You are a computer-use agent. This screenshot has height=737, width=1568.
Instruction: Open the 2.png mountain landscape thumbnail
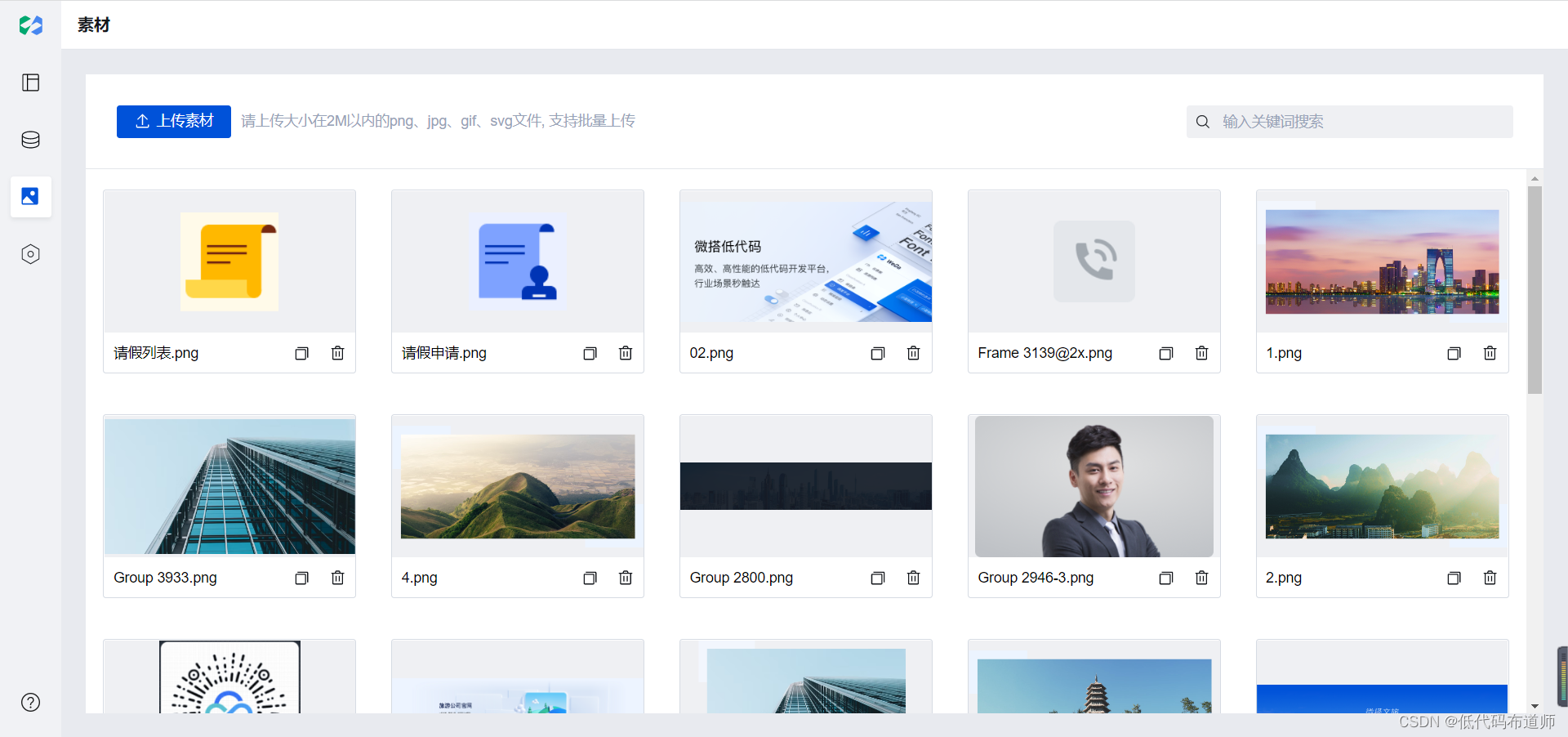pyautogui.click(x=1383, y=486)
